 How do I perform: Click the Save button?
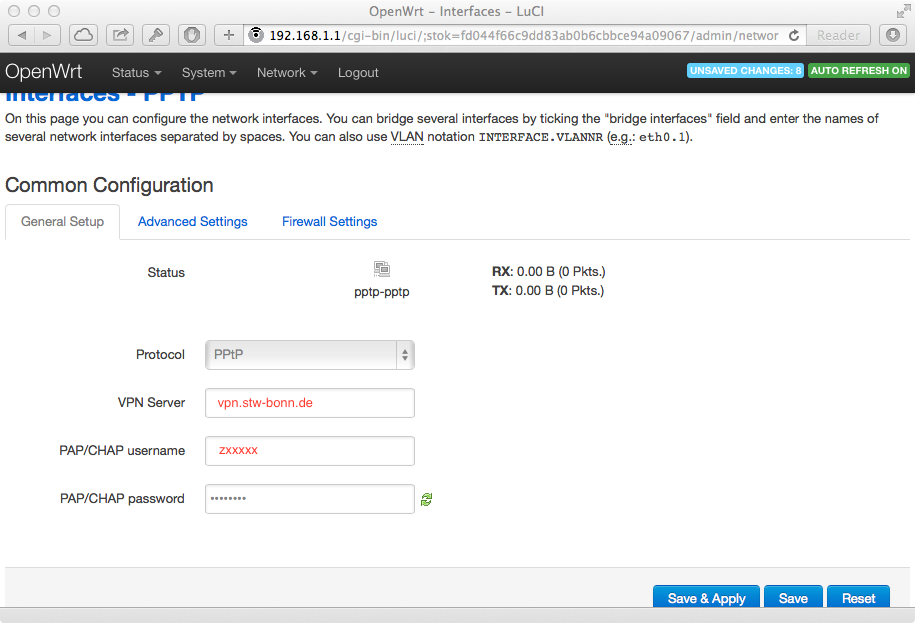click(793, 597)
